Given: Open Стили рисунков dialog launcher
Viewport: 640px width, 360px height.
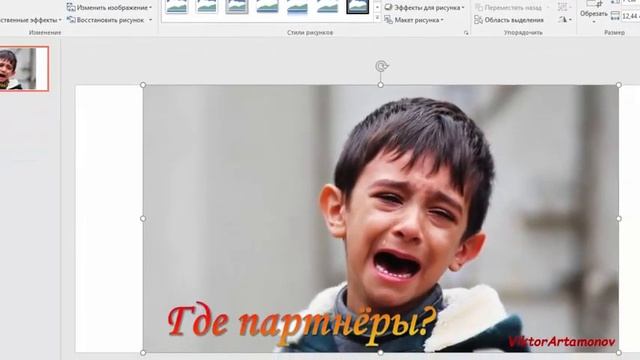Looking at the screenshot, I should tap(466, 33).
